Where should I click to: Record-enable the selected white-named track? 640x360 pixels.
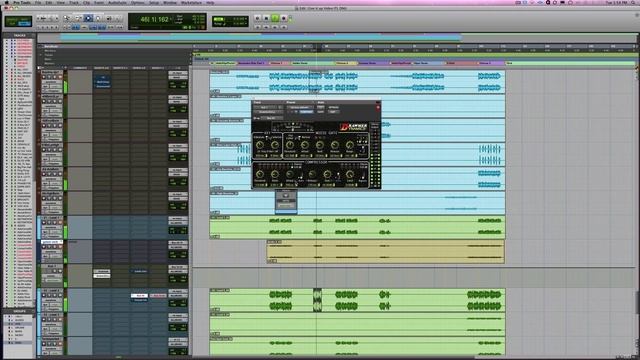pos(44,247)
